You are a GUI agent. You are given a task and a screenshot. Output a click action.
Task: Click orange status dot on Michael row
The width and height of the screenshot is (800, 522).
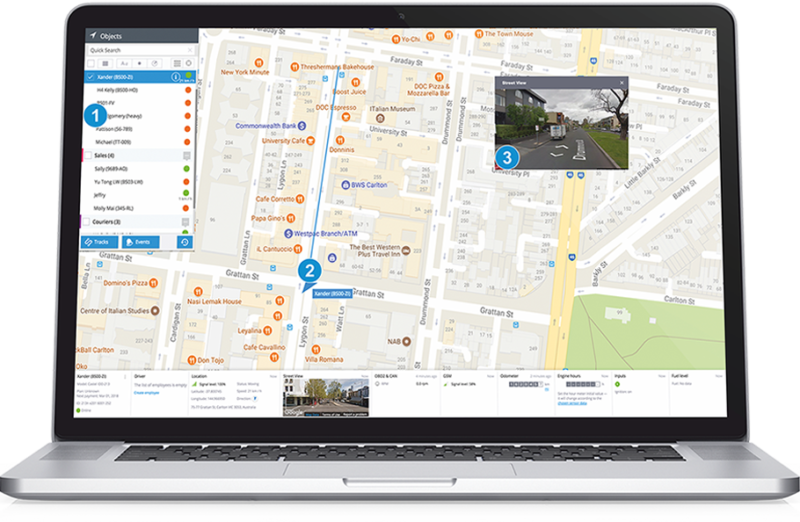tap(187, 142)
